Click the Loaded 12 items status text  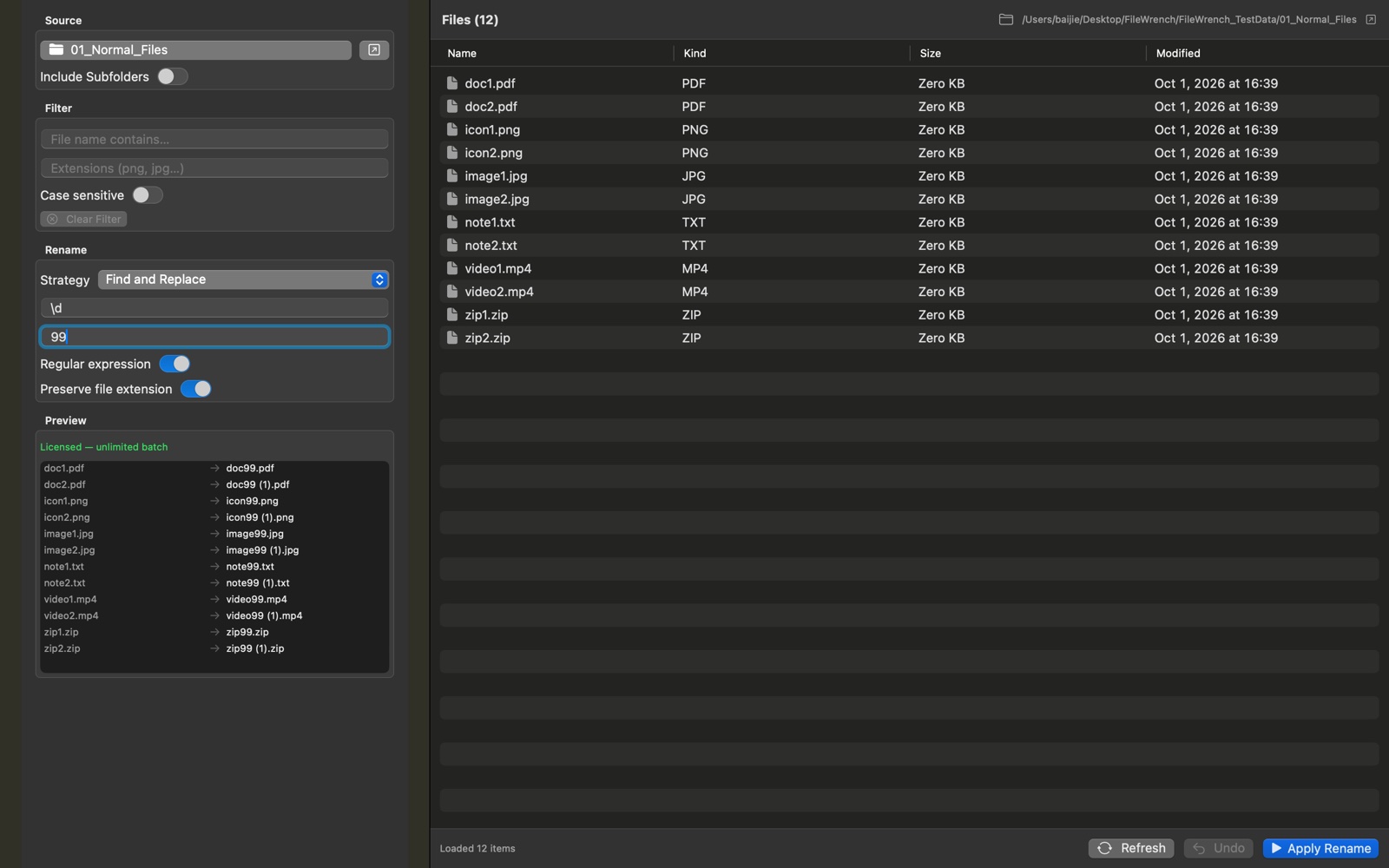coord(477,848)
